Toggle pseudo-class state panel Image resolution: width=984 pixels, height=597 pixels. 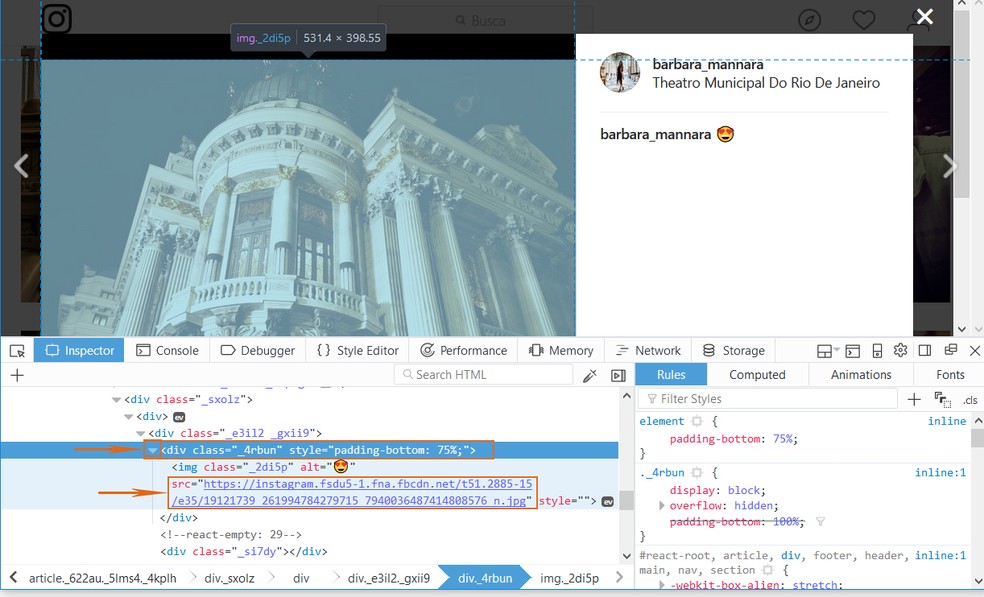click(x=941, y=399)
